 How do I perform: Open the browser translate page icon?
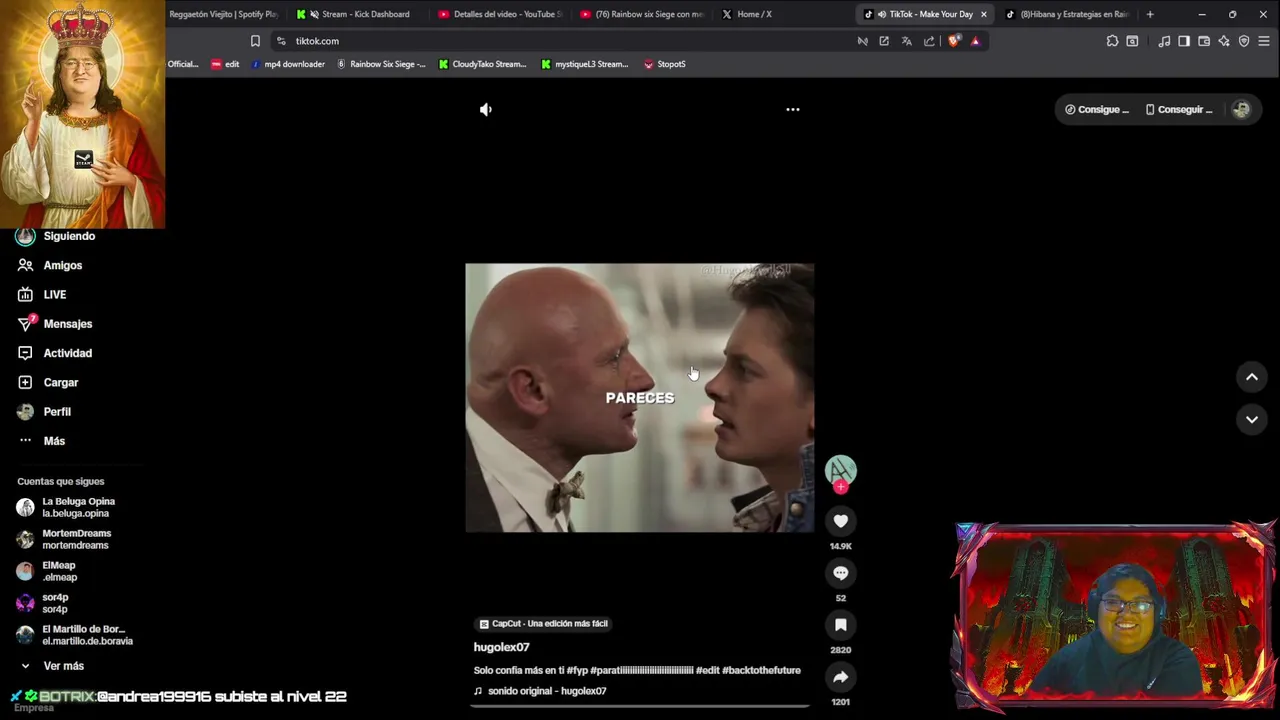[906, 41]
